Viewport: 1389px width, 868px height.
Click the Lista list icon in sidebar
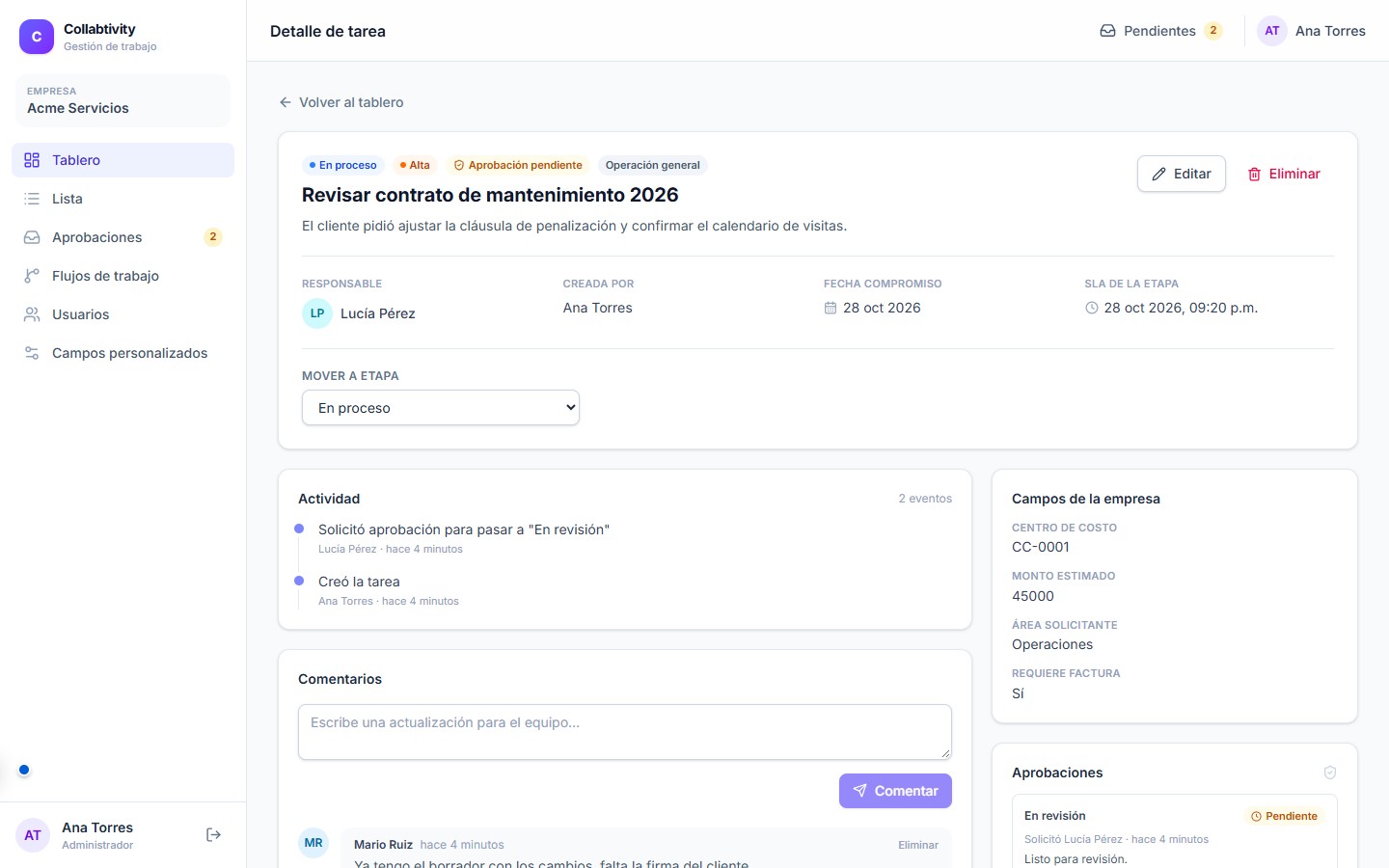(32, 199)
